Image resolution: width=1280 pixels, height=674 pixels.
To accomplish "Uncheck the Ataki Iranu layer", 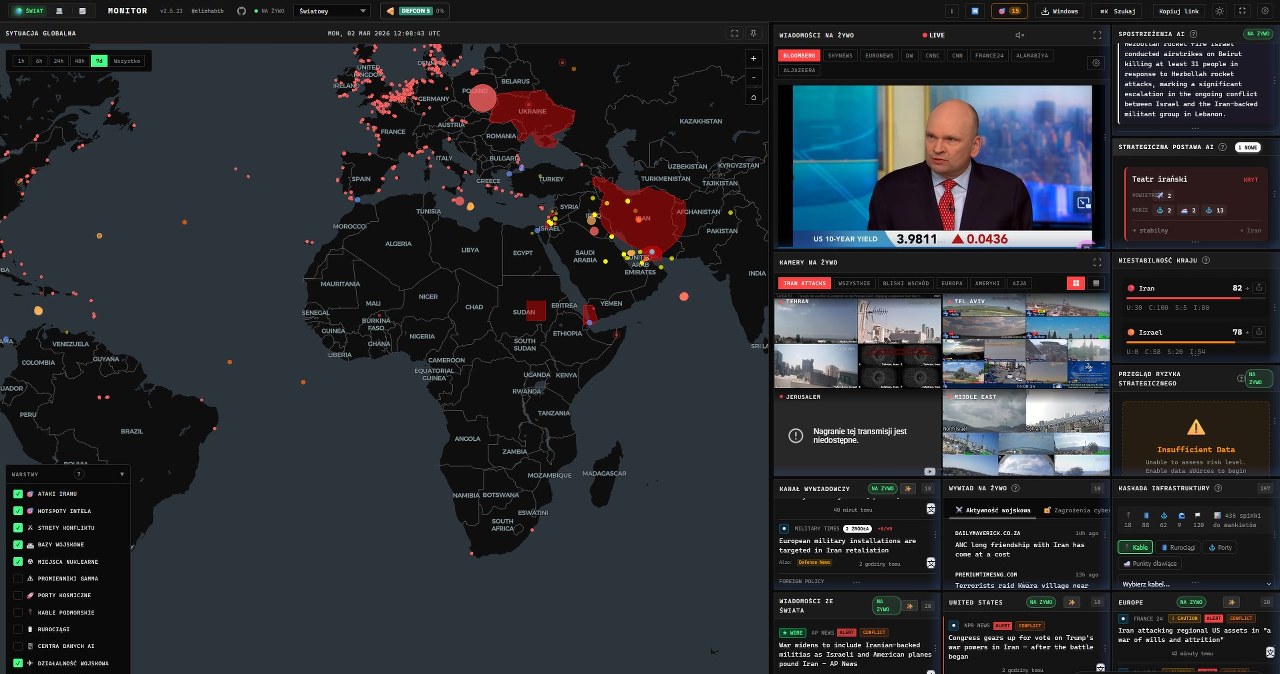I will [18, 494].
